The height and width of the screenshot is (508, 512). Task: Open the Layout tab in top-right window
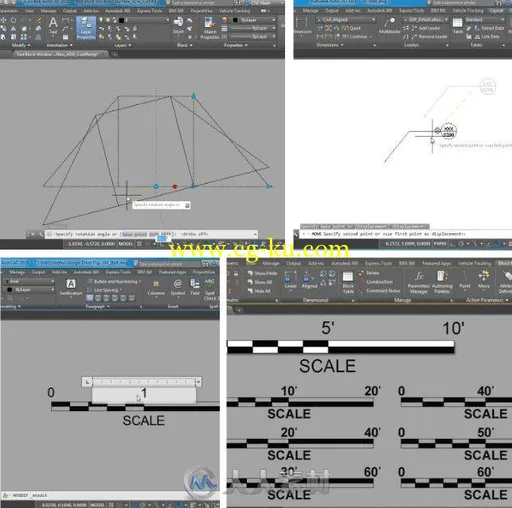(496, 11)
